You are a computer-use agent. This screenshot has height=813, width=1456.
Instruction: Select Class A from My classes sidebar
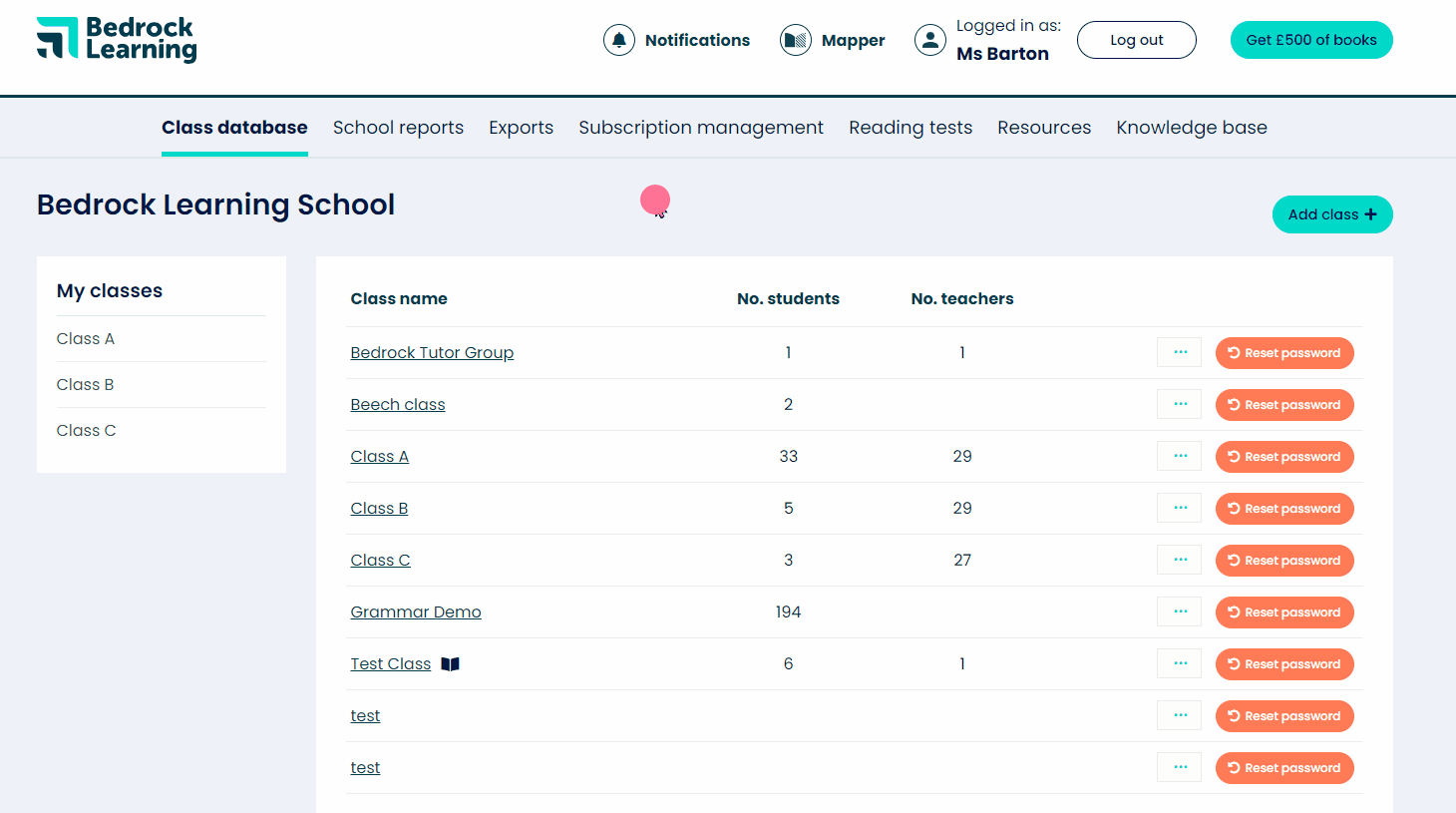pyautogui.click(x=85, y=338)
